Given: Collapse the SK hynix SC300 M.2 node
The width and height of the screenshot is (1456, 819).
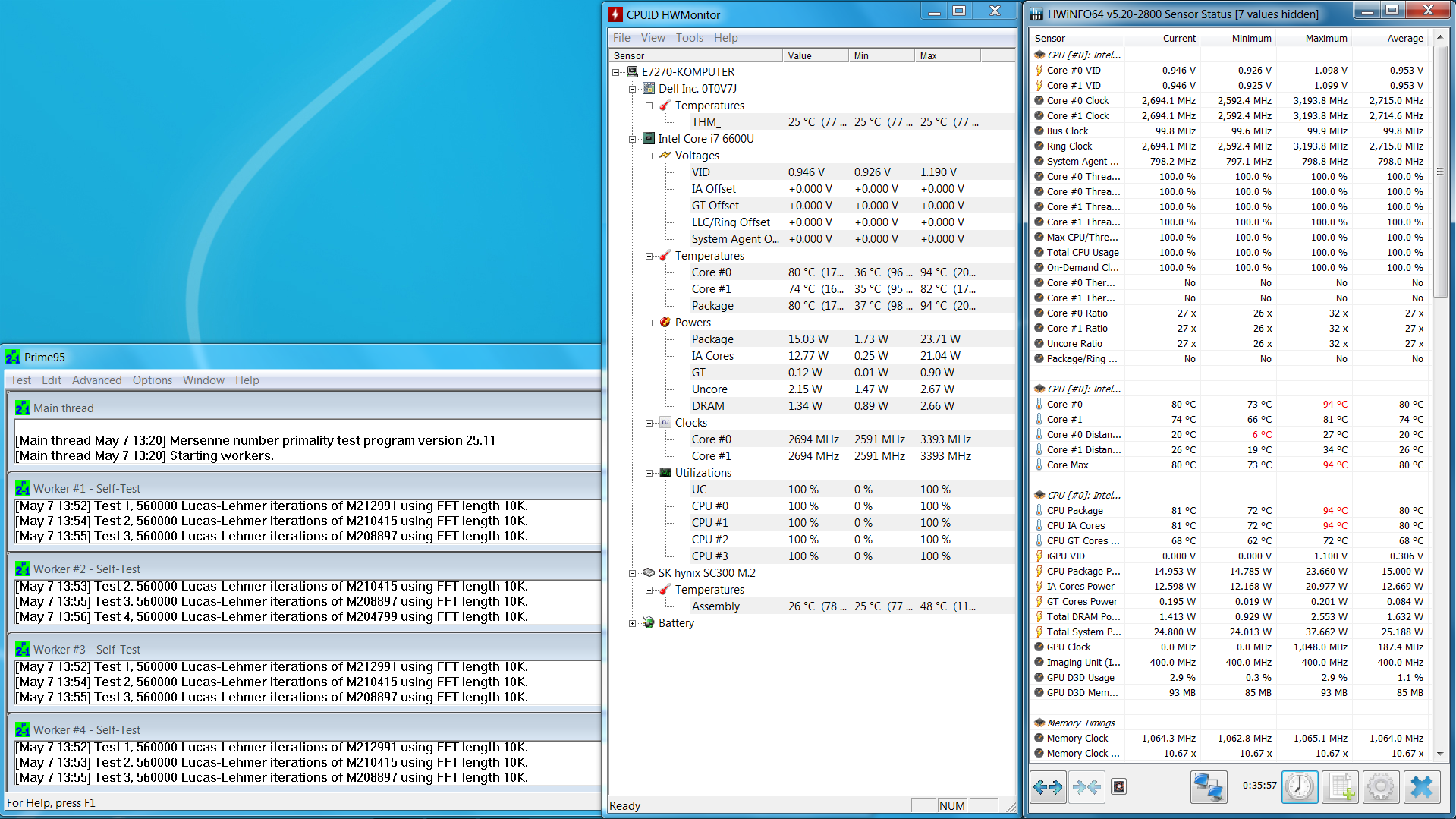Looking at the screenshot, I should [x=632, y=573].
